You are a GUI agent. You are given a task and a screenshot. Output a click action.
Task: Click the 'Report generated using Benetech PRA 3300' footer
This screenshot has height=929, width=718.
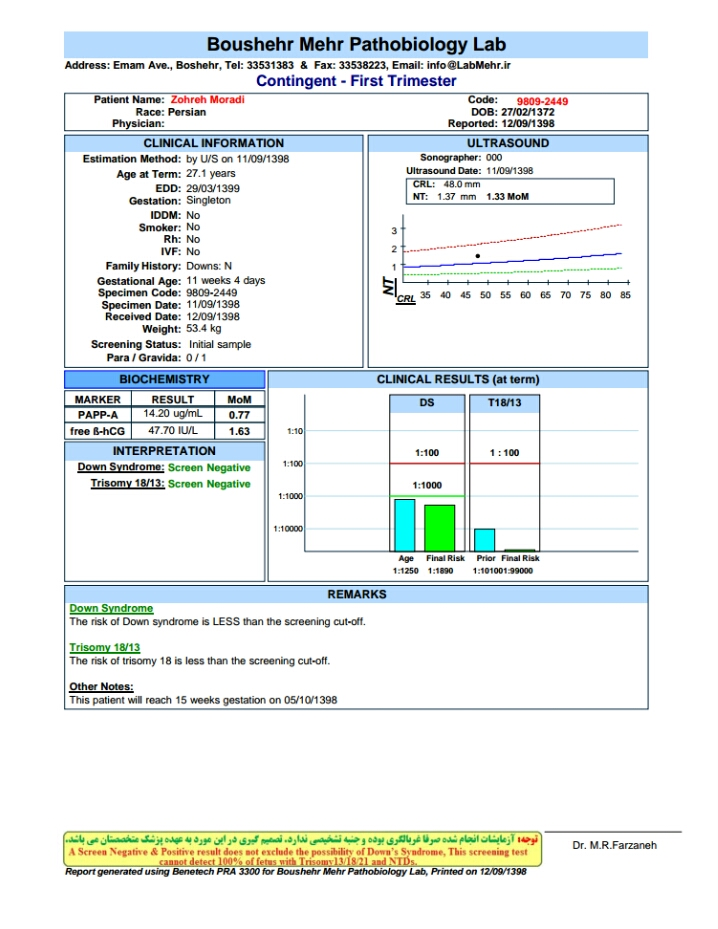[296, 872]
